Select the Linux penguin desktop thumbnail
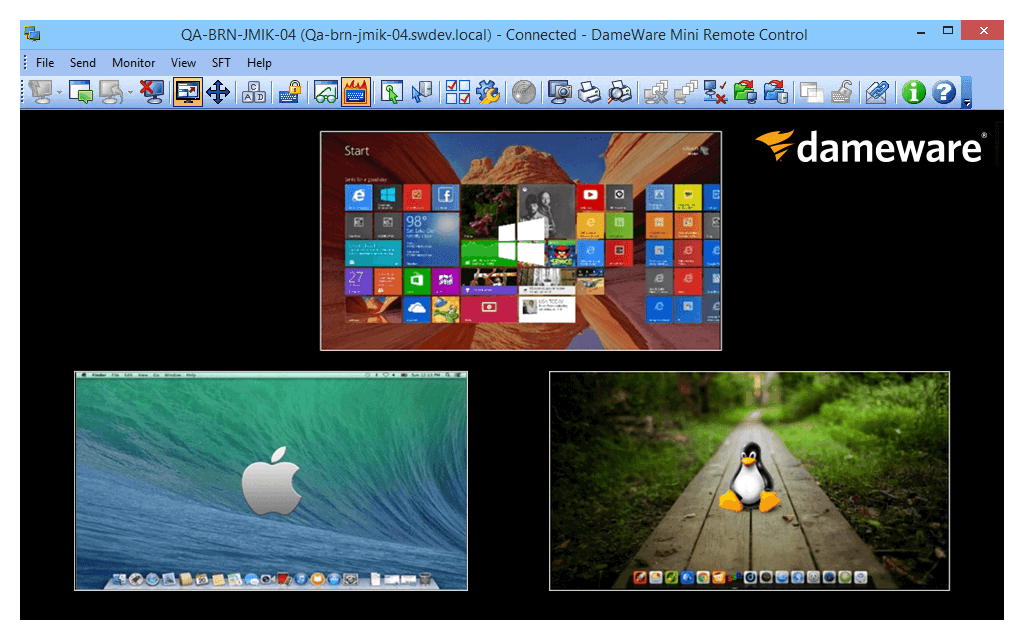 749,481
